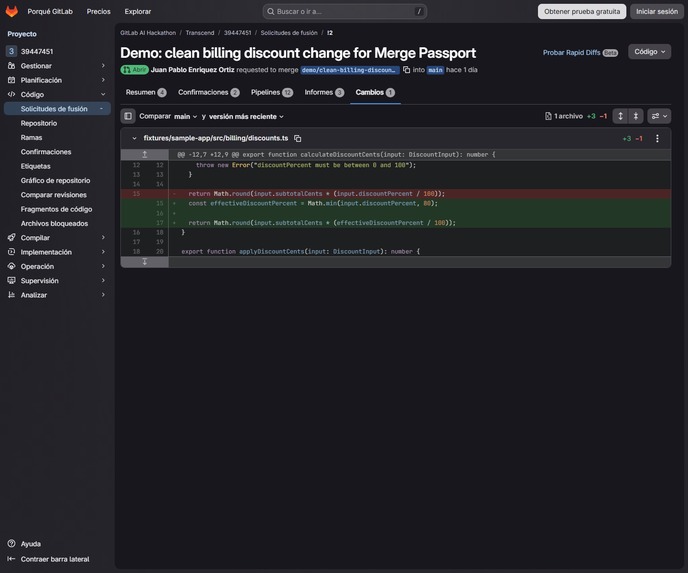The image size is (688, 573).
Task: Click removed line 15 number in diff
Action: pos(136,193)
